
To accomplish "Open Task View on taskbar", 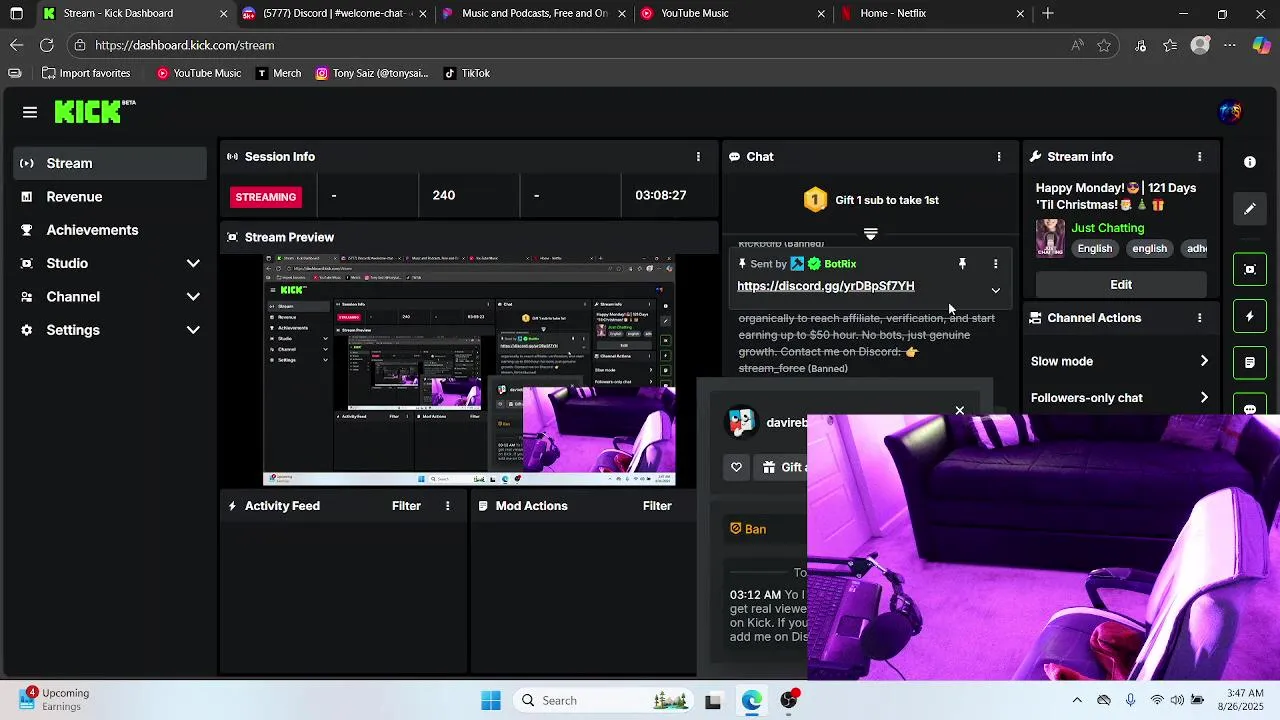I will click(713, 700).
